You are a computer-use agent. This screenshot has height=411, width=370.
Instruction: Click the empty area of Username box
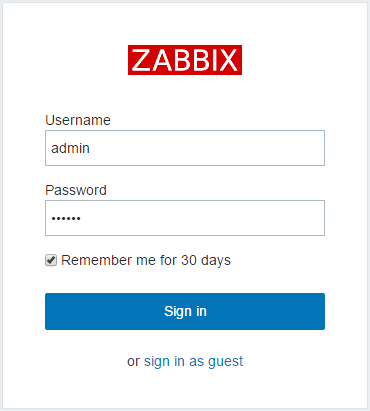click(207, 148)
